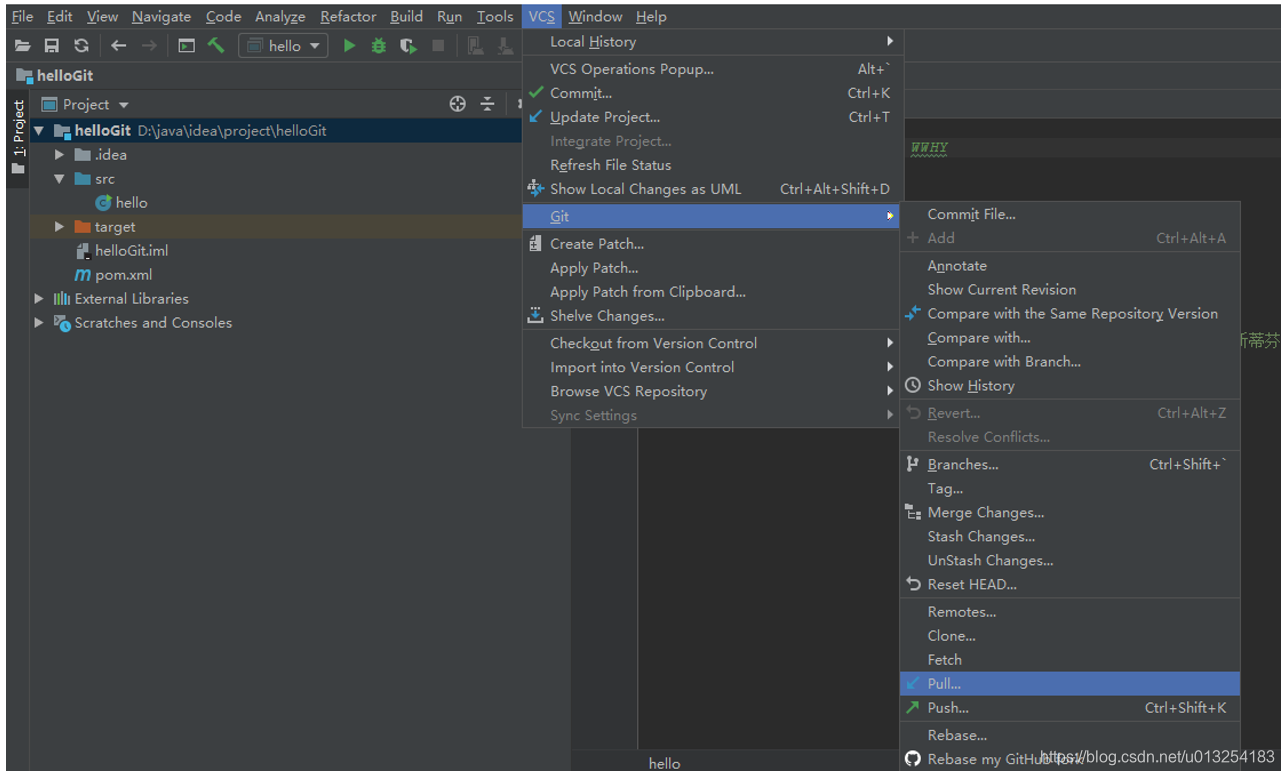
Task: Expand Scratches and Consoles node
Action: pyautogui.click(x=39, y=323)
